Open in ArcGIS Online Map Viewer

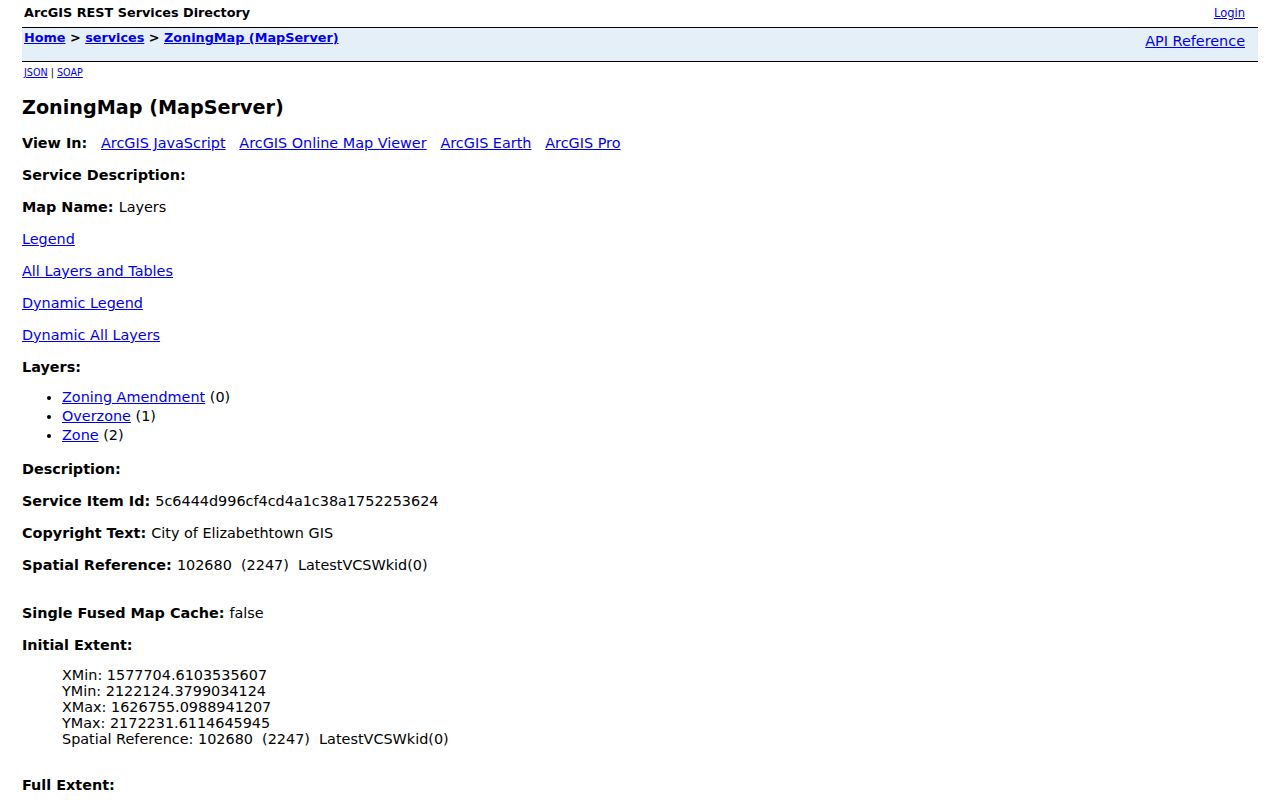point(333,143)
